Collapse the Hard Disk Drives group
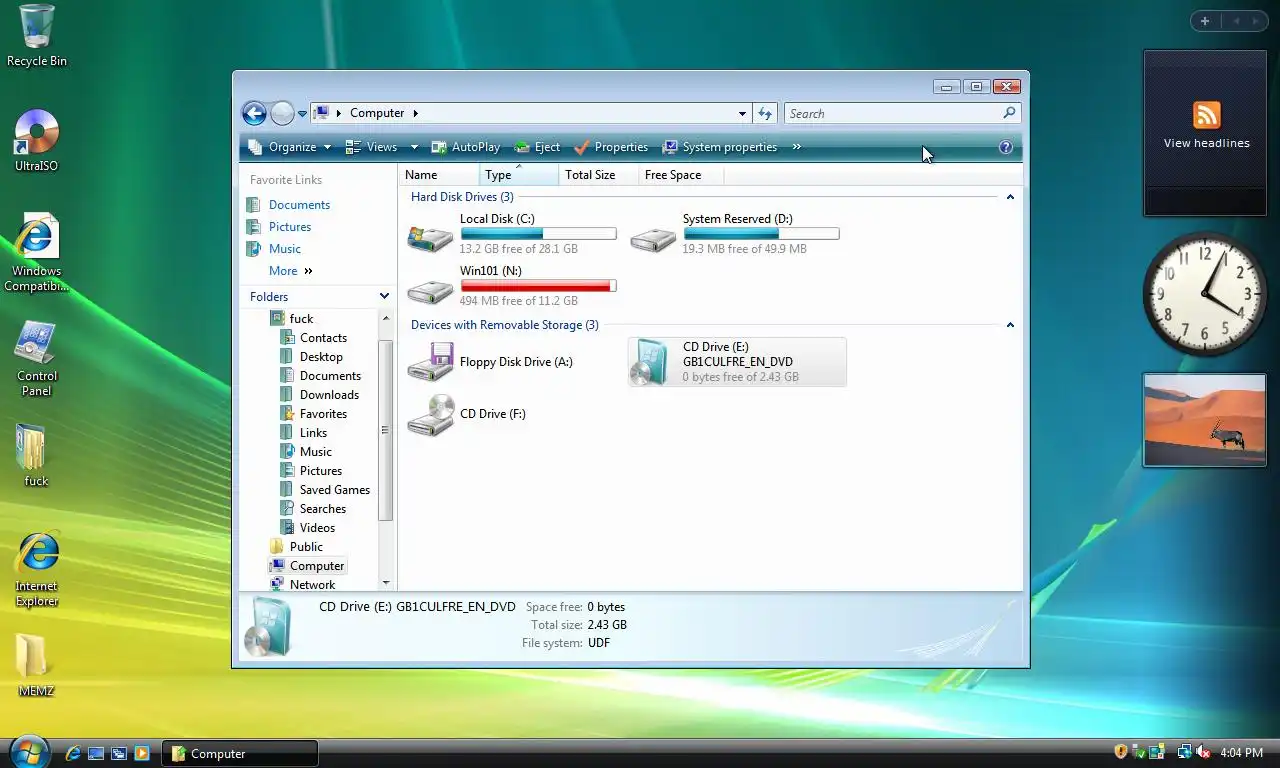 [1010, 197]
